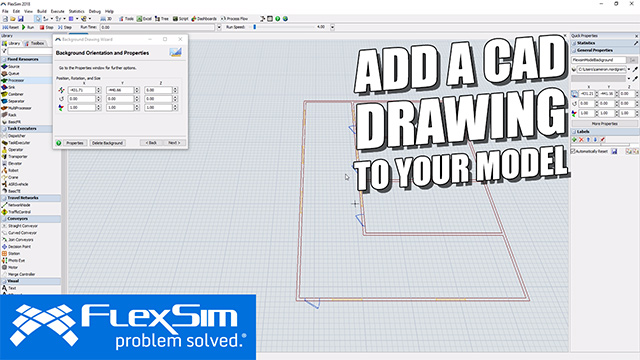Start the model with the Run button
The width and height of the screenshot is (640, 360).
28,27
